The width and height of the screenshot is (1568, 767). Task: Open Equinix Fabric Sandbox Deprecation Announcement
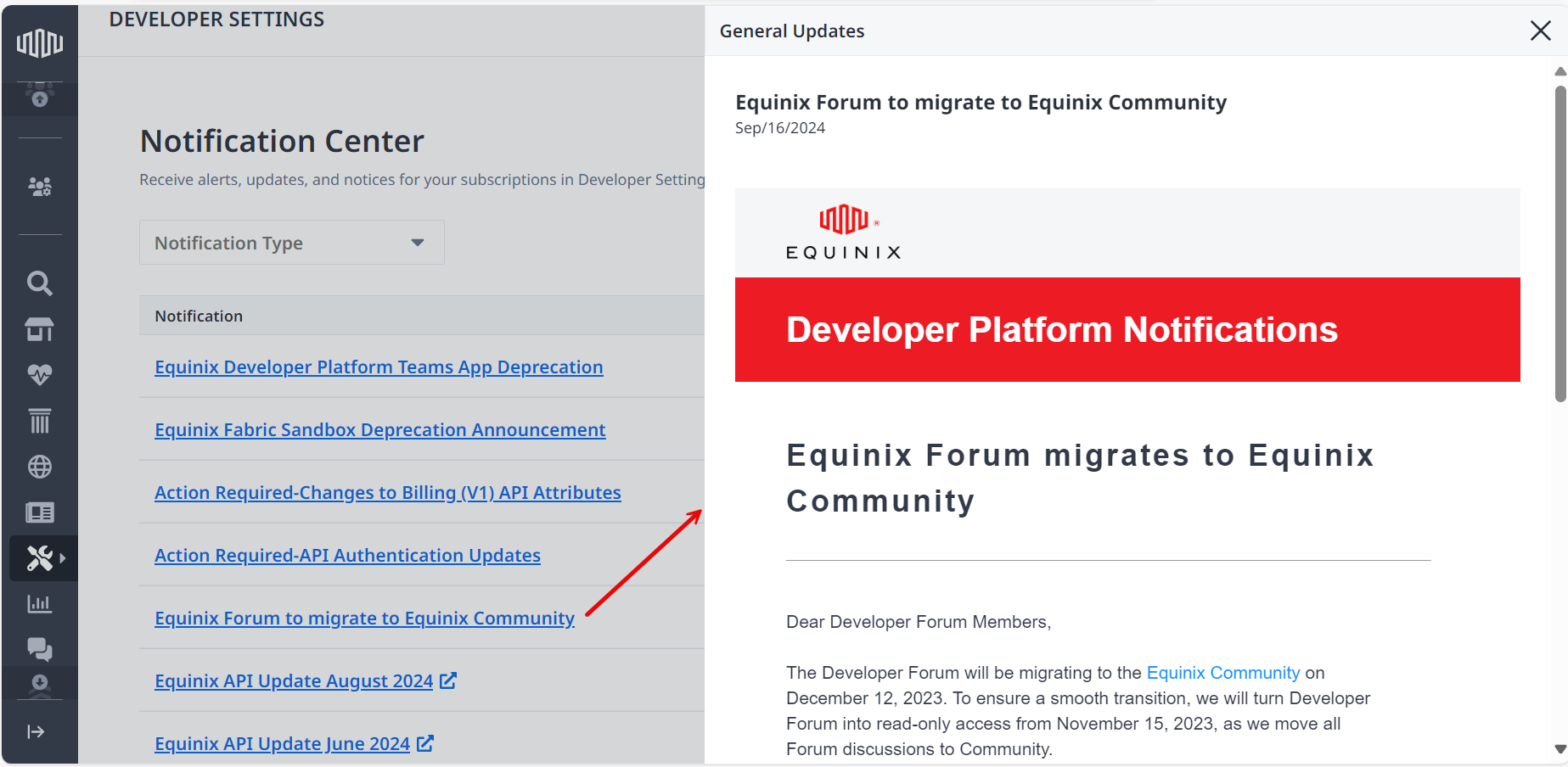[380, 430]
